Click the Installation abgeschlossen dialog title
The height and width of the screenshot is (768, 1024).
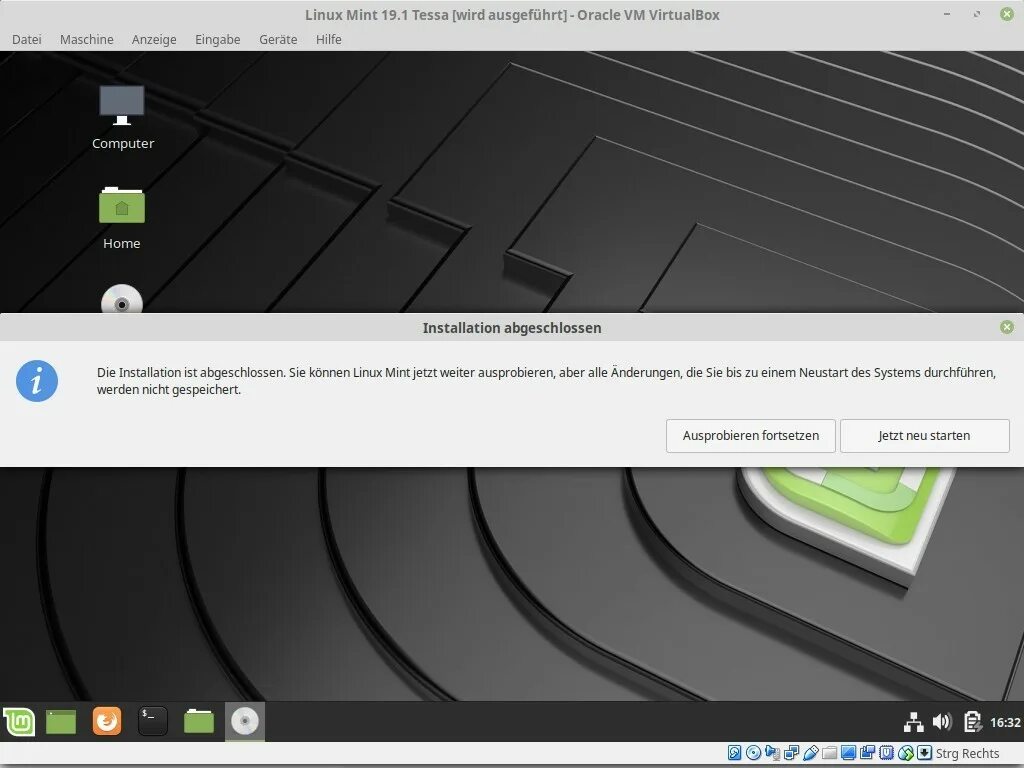click(x=511, y=328)
